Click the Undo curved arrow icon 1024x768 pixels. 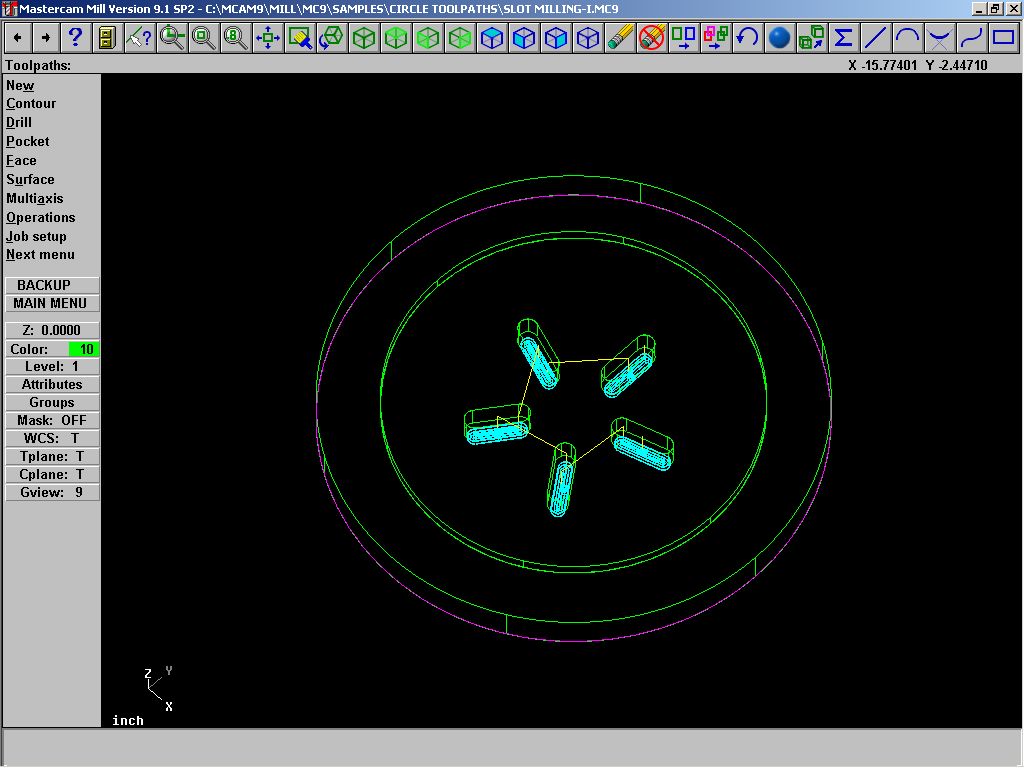click(x=748, y=38)
